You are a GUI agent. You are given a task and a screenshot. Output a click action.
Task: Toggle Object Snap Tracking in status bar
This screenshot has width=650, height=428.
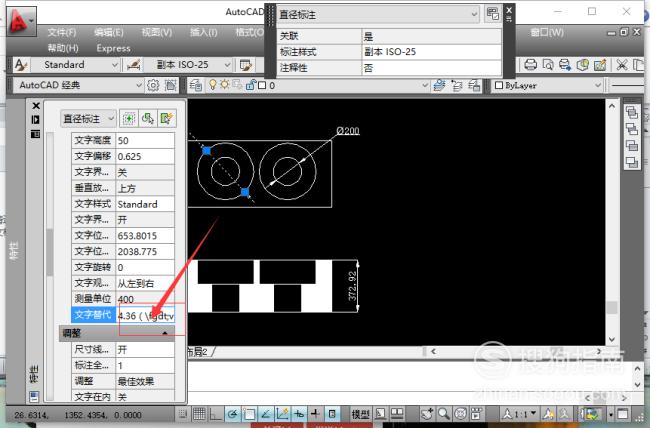click(x=266, y=414)
